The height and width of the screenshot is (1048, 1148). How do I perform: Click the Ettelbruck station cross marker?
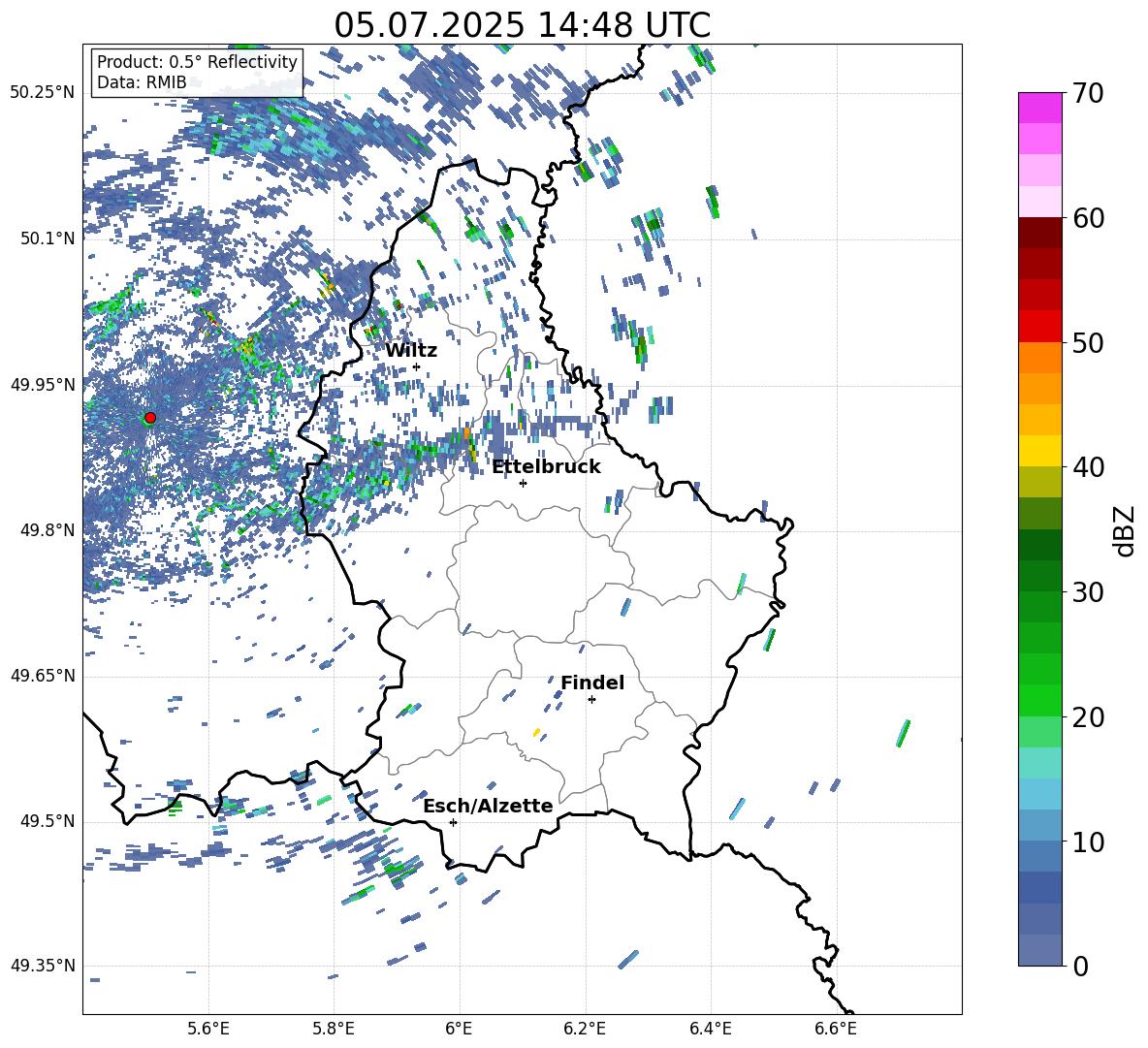coord(523,483)
